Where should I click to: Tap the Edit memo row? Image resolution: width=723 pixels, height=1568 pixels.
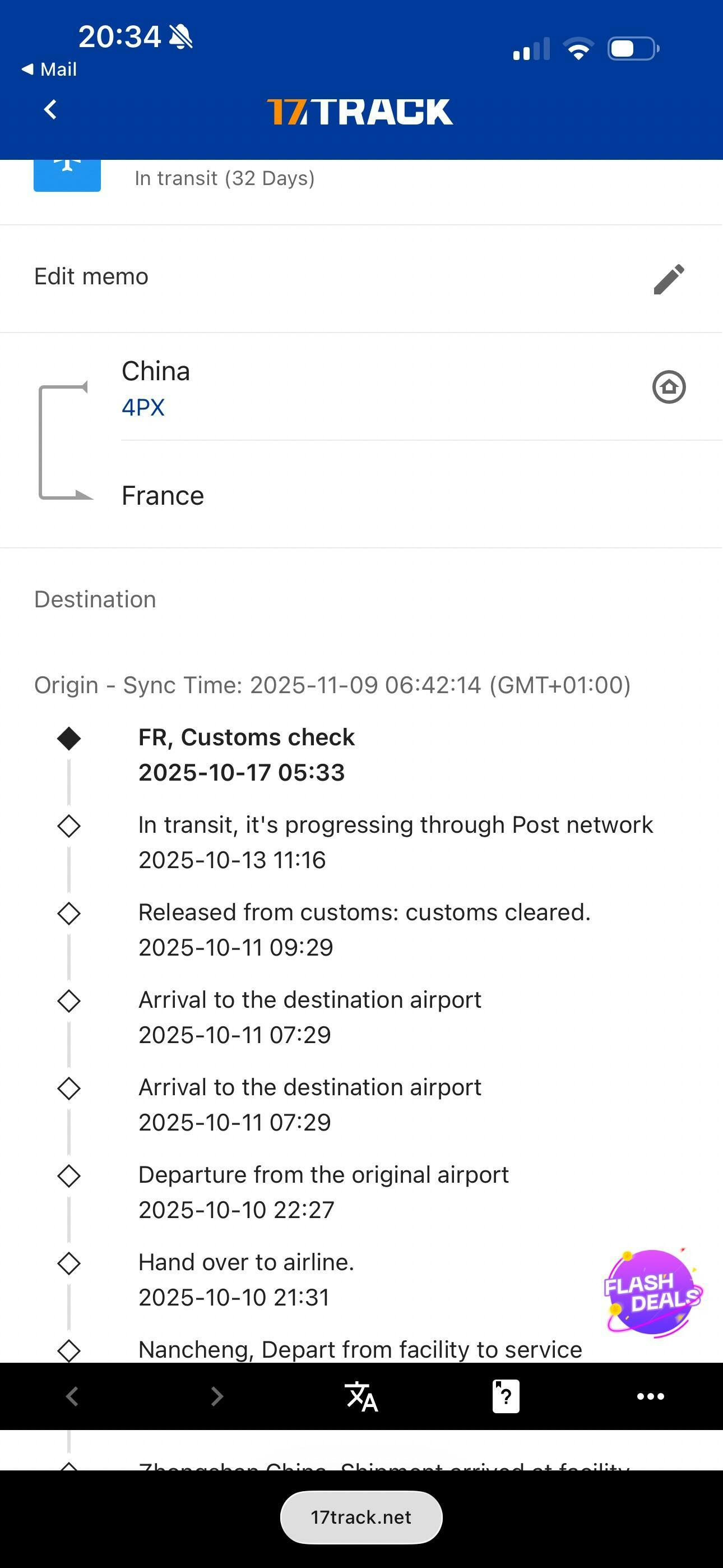pos(91,277)
